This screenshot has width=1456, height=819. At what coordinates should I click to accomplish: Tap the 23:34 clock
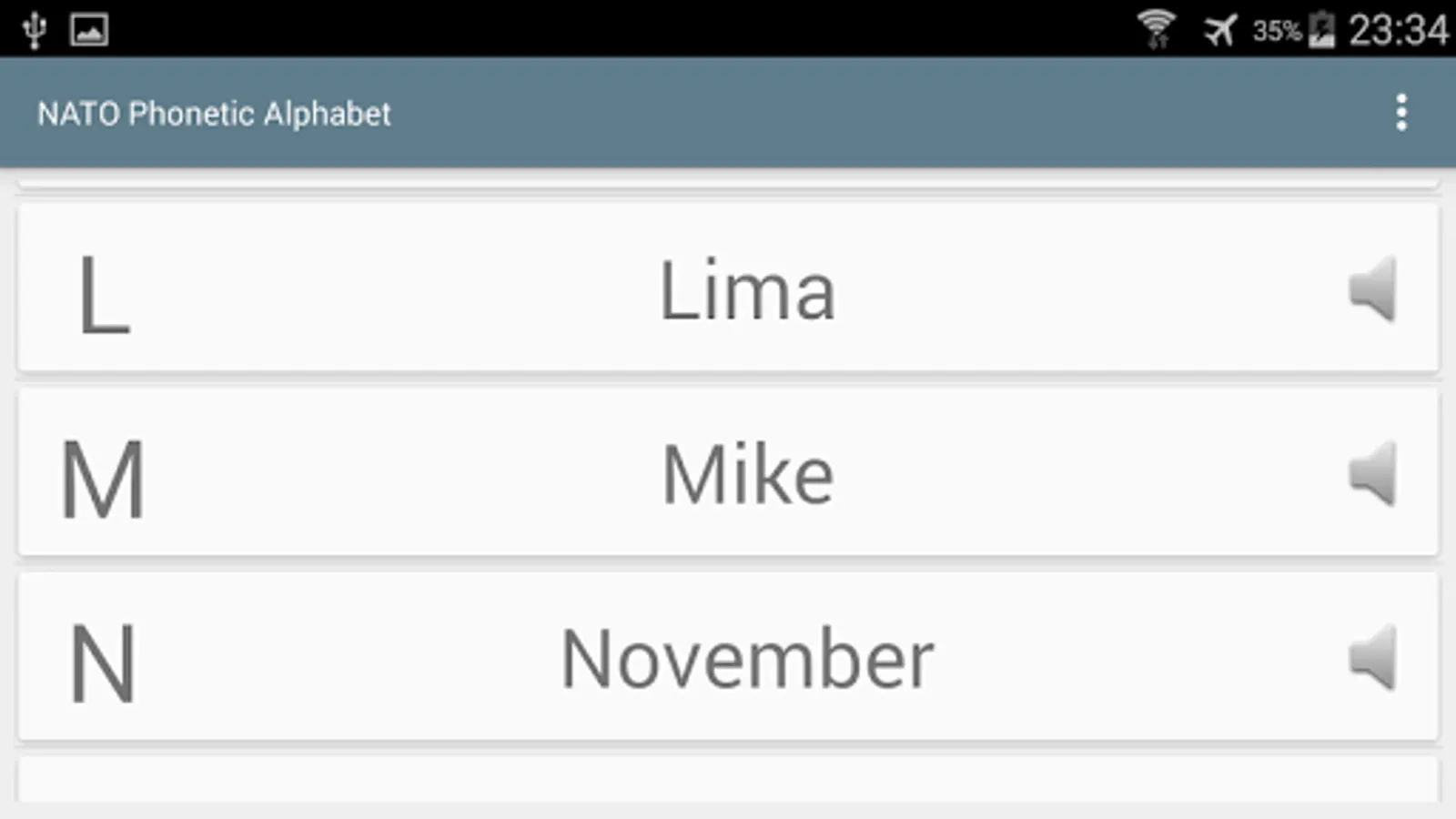coord(1398,30)
